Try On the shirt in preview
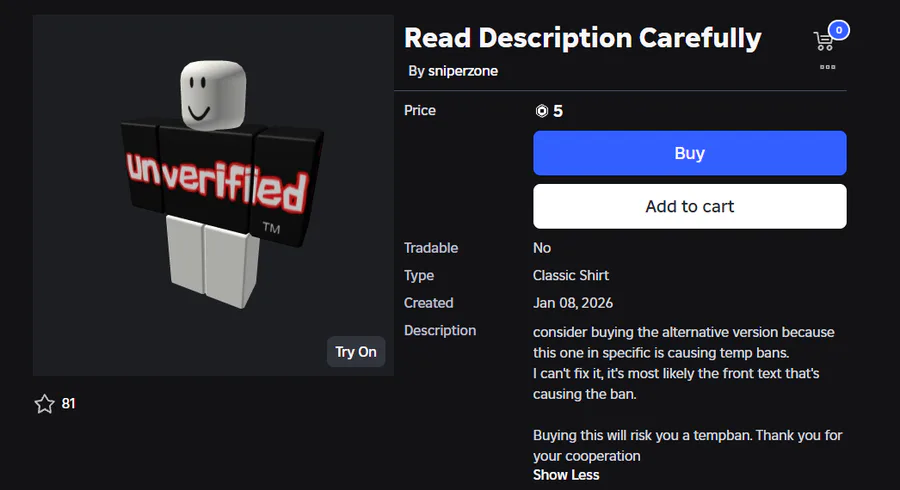 356,352
